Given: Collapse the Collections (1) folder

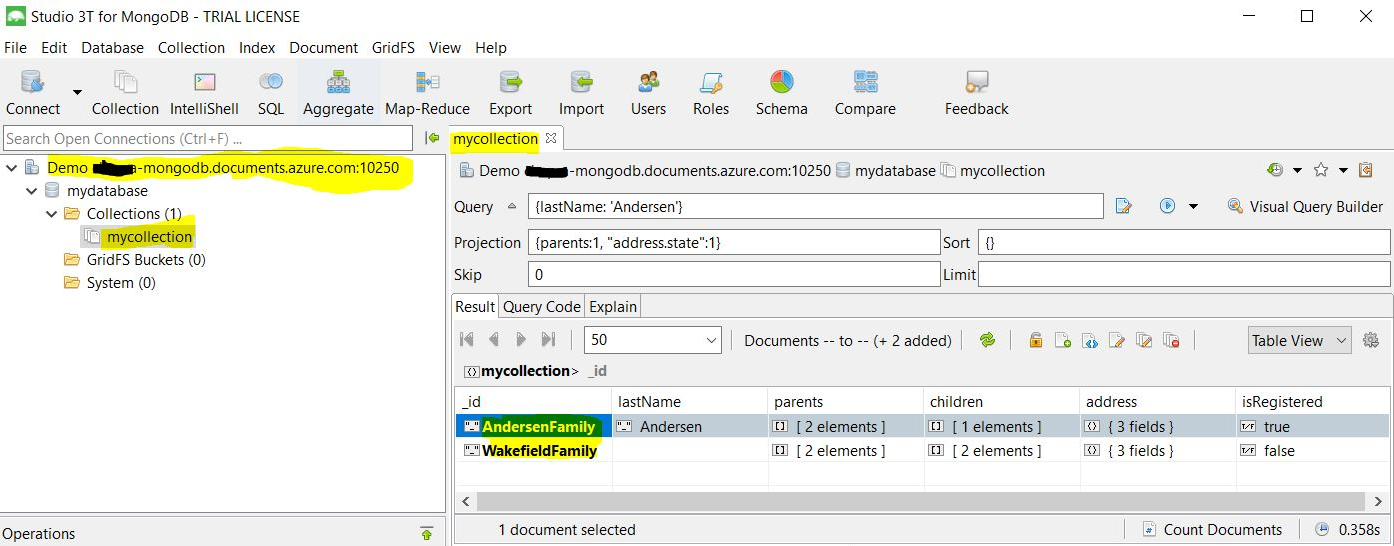Looking at the screenshot, I should tap(51, 214).
